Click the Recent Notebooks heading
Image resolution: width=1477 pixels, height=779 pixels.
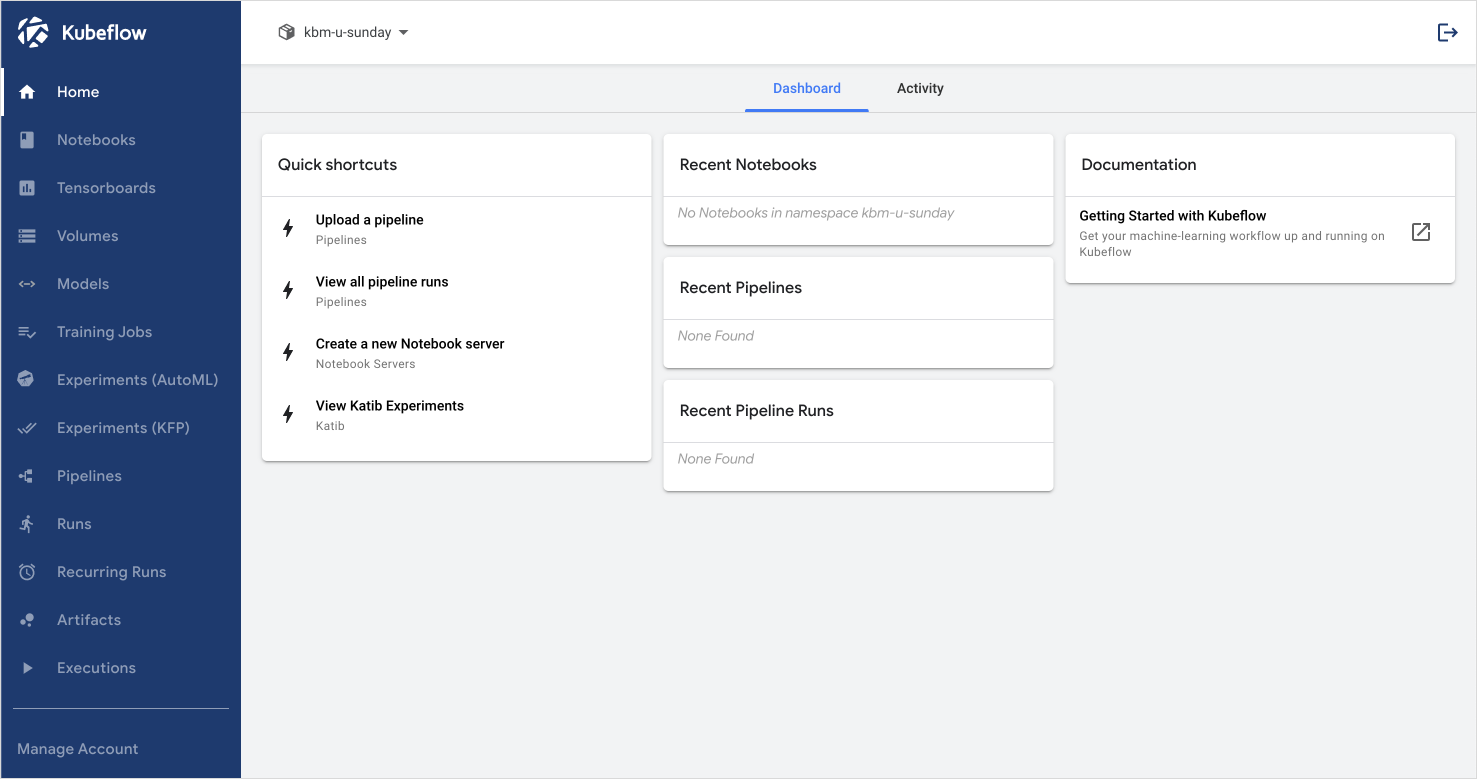pos(748,164)
